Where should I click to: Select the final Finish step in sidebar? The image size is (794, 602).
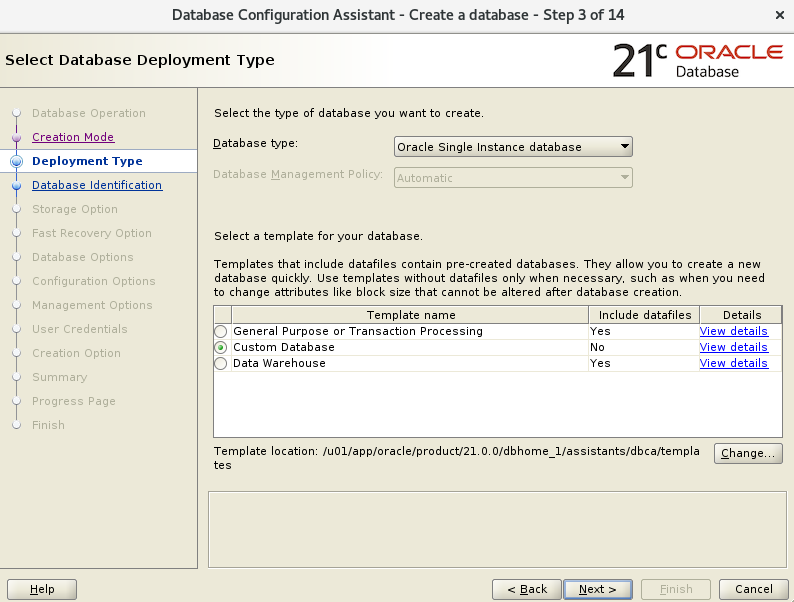point(48,425)
